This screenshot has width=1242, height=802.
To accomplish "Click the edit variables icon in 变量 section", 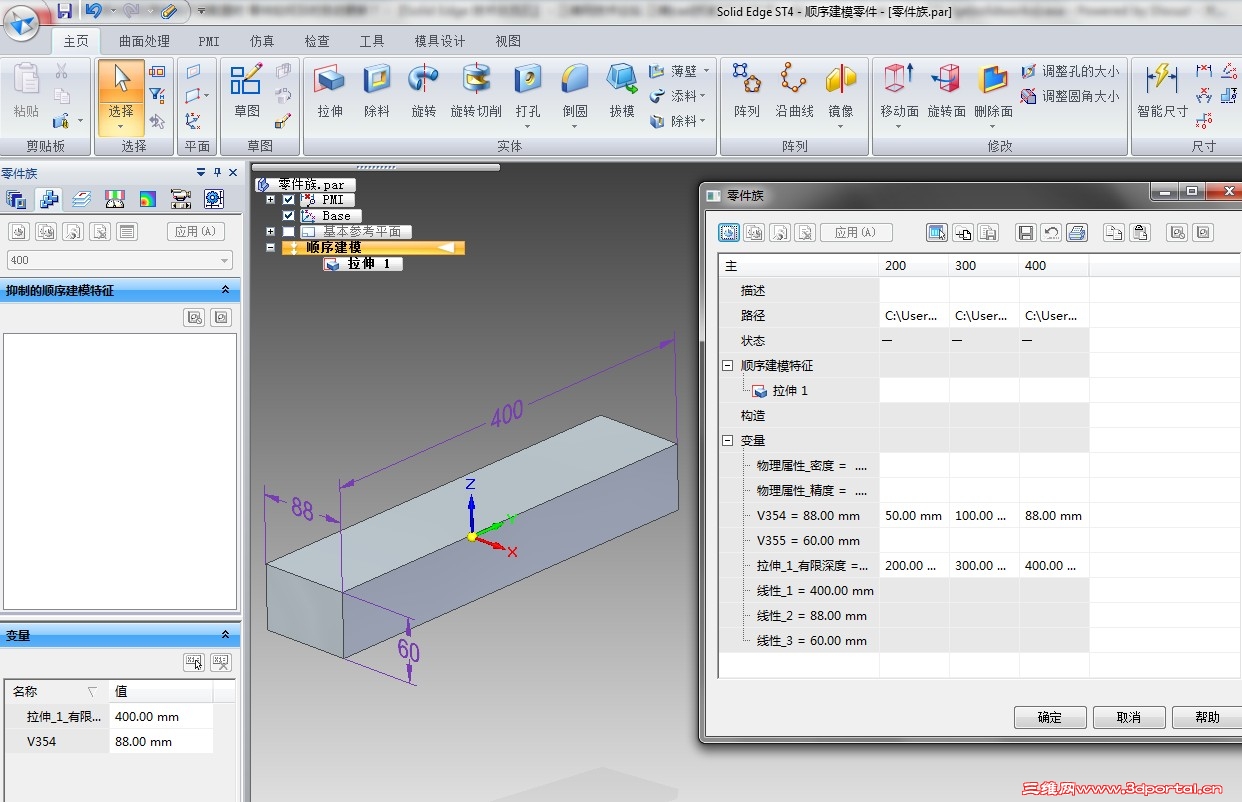I will 194,662.
